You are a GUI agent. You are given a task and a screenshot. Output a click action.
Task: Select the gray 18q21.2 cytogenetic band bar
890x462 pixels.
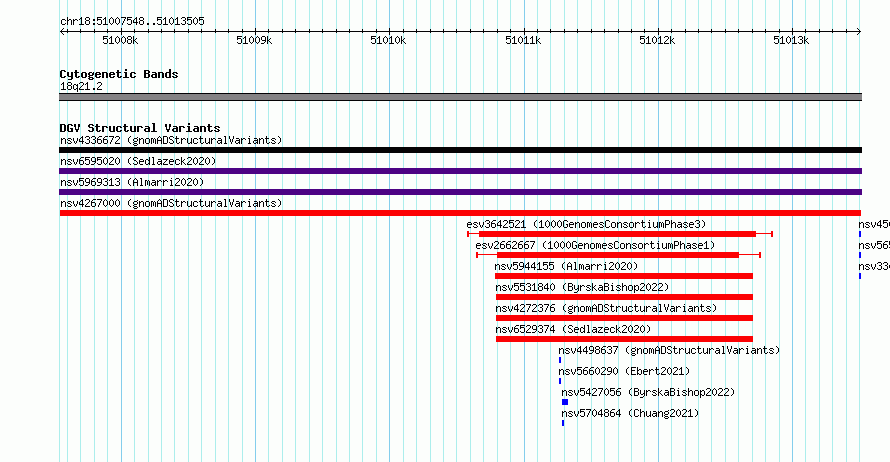click(x=460, y=97)
